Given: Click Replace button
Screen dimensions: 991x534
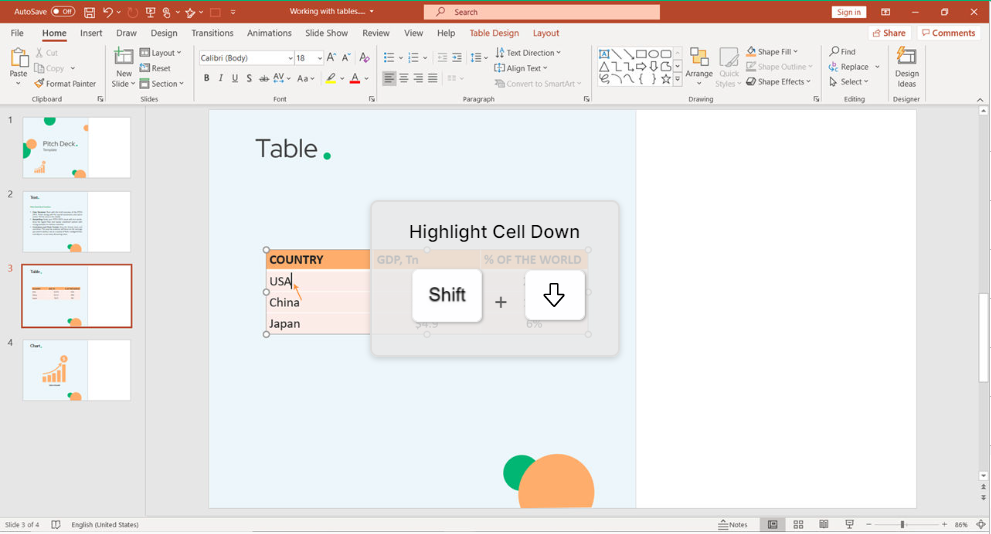Looking at the screenshot, I should click(x=849, y=66).
